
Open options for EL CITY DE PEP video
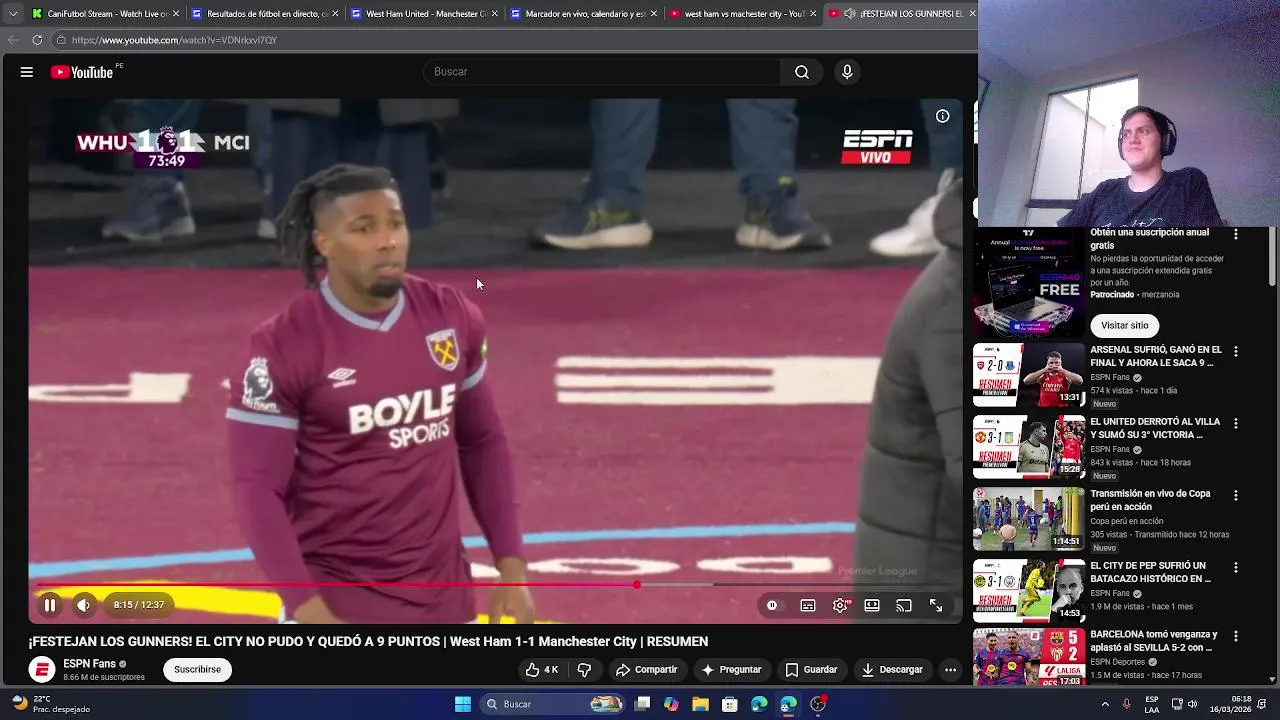tap(1236, 568)
